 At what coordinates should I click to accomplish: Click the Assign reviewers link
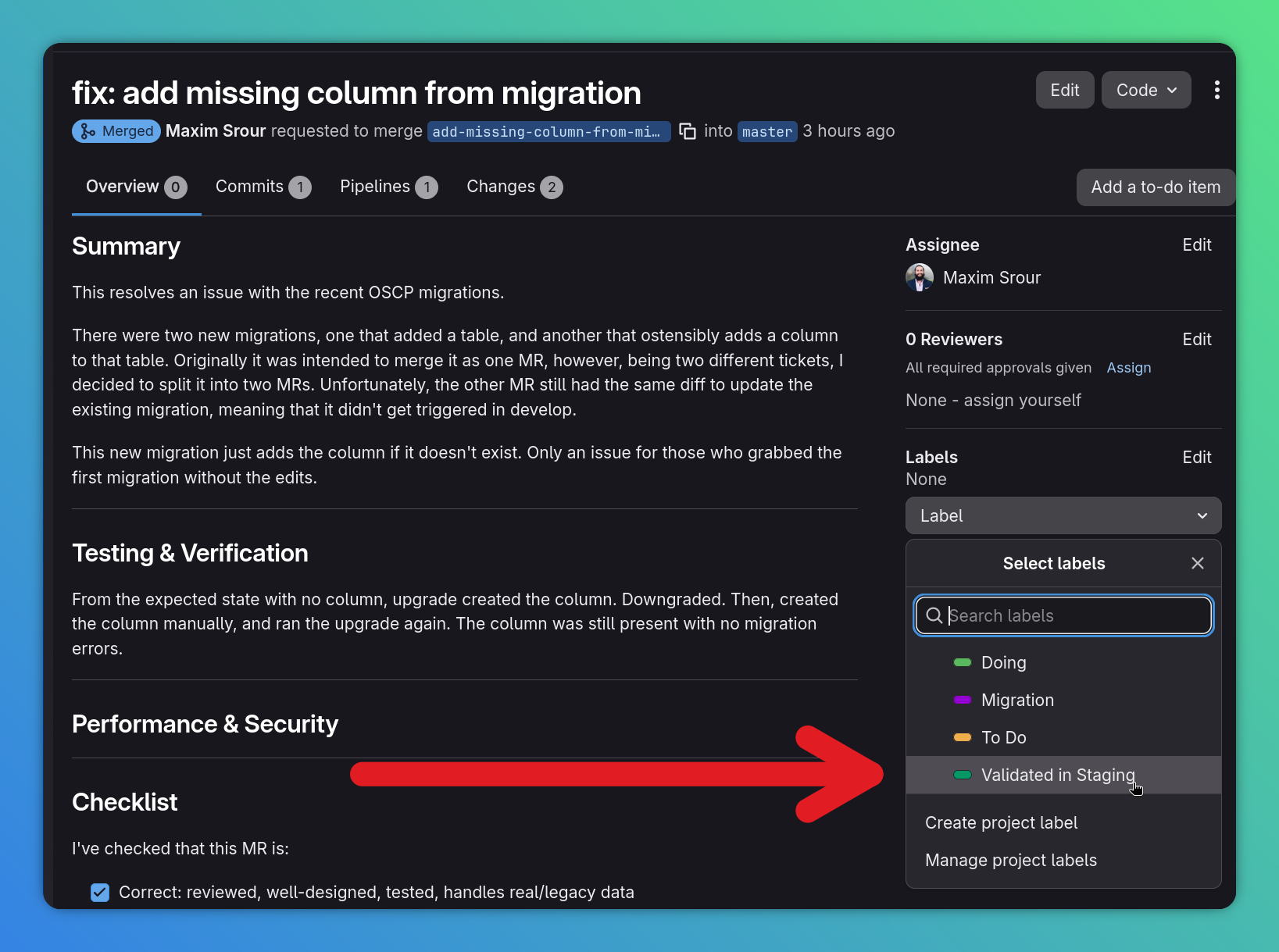coord(1128,368)
